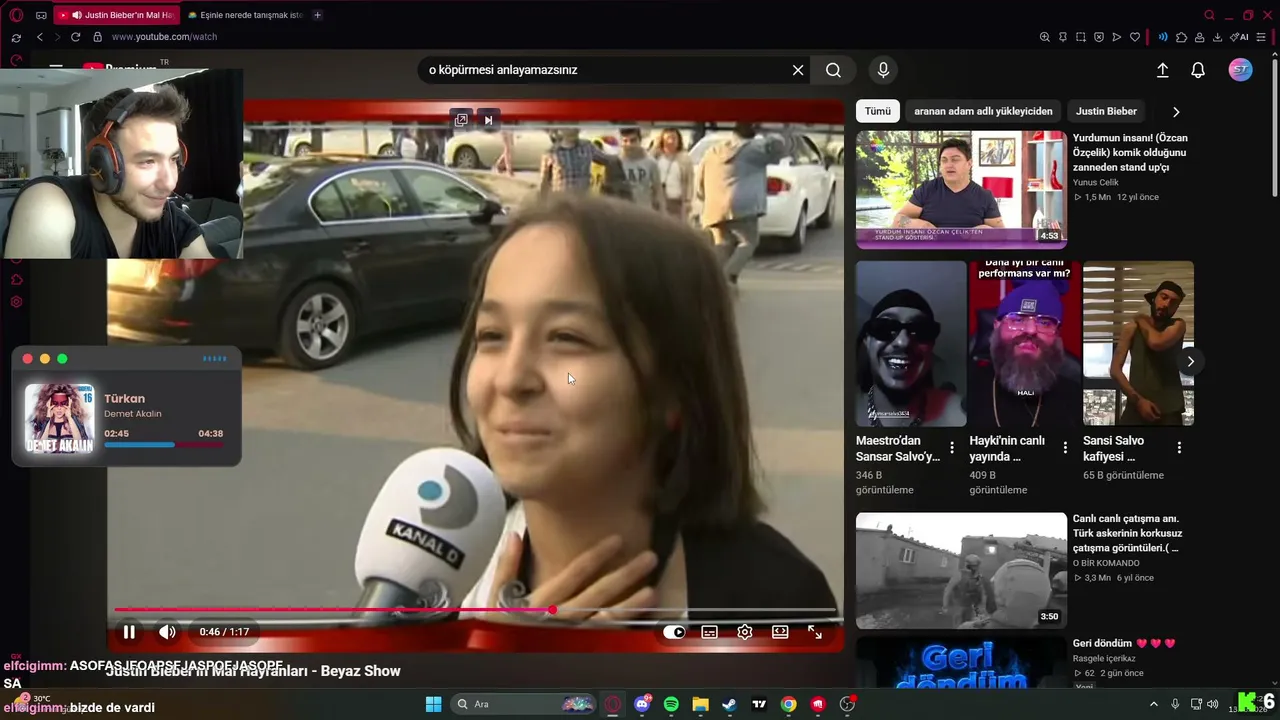Seek using the video progress bar
This screenshot has height=720, width=1280.
click(475, 610)
